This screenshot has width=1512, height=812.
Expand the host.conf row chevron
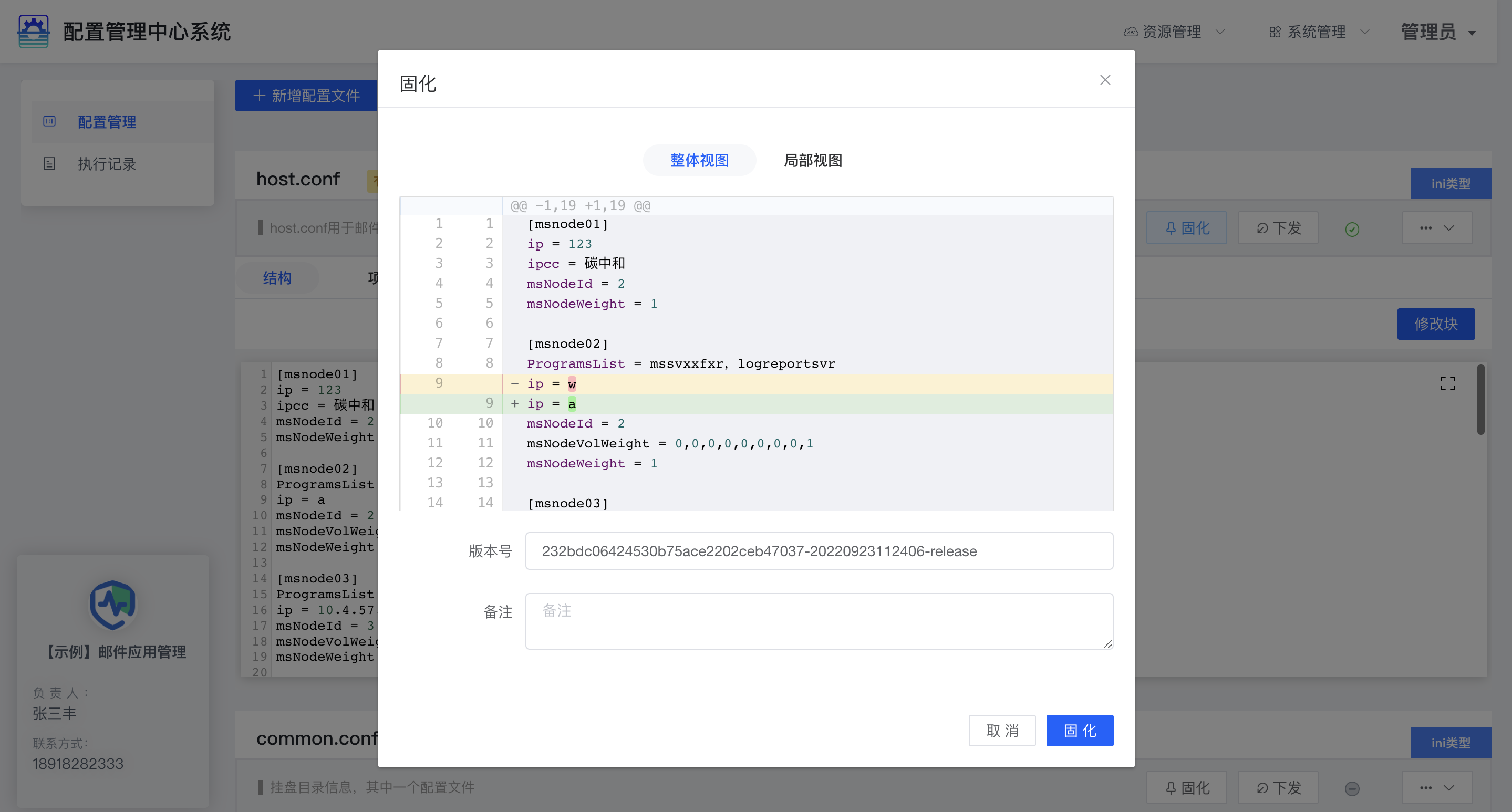pos(1448,227)
